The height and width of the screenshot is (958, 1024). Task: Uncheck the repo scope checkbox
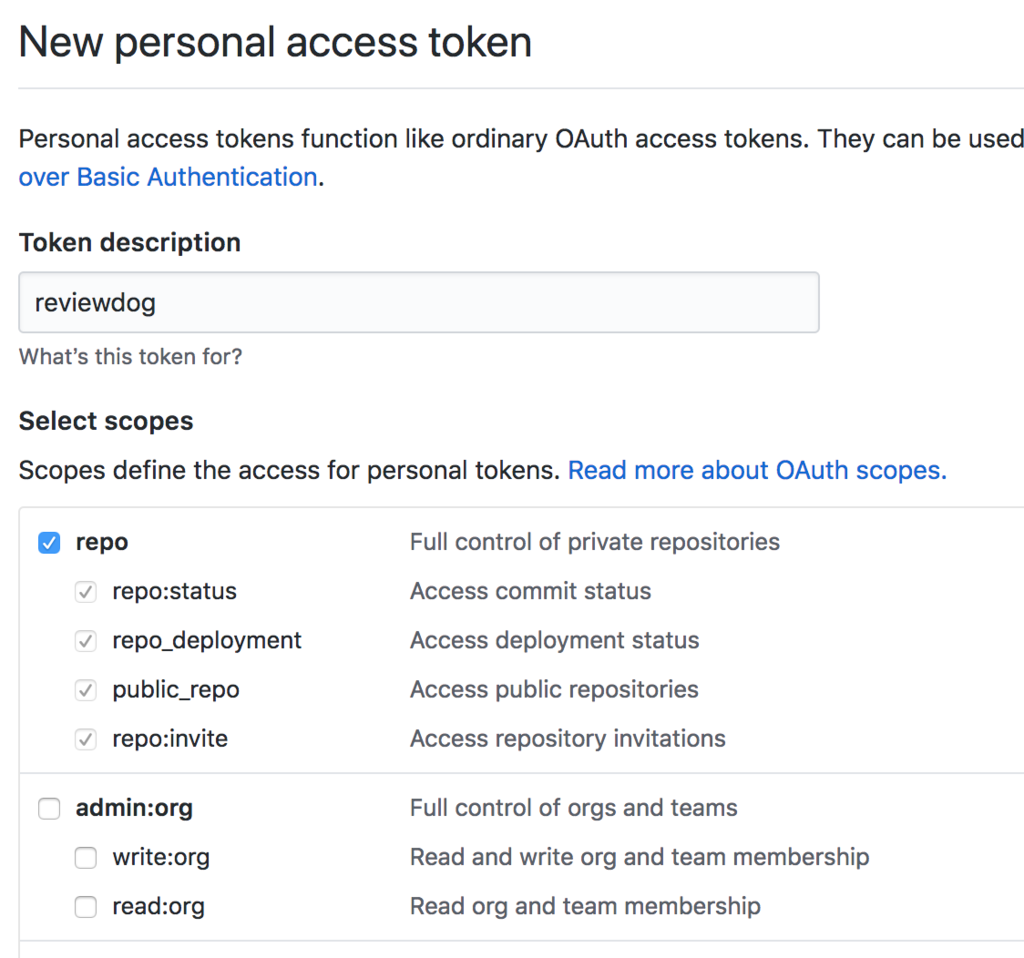coord(49,542)
